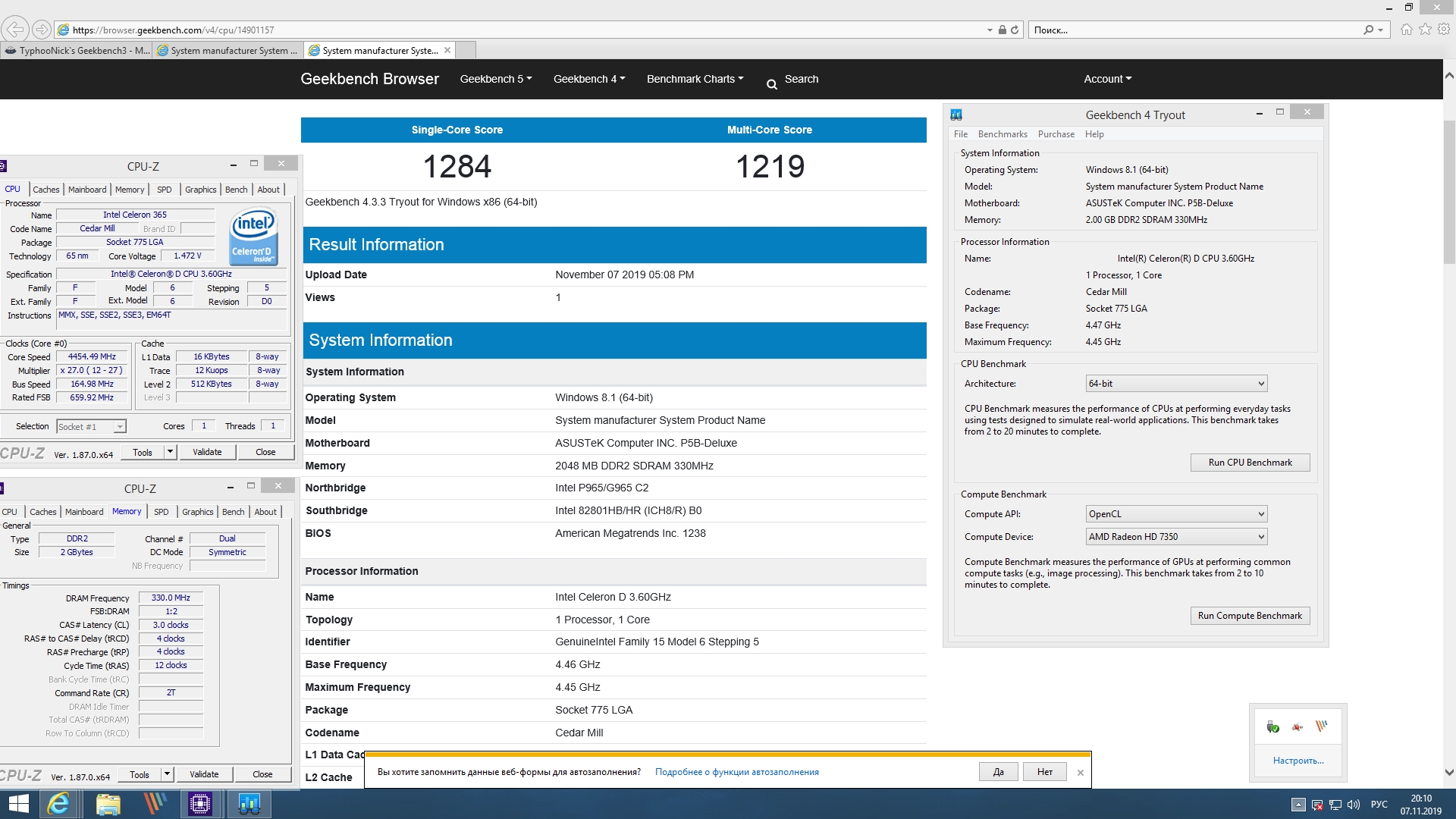Open the browser home page icon

1407,30
